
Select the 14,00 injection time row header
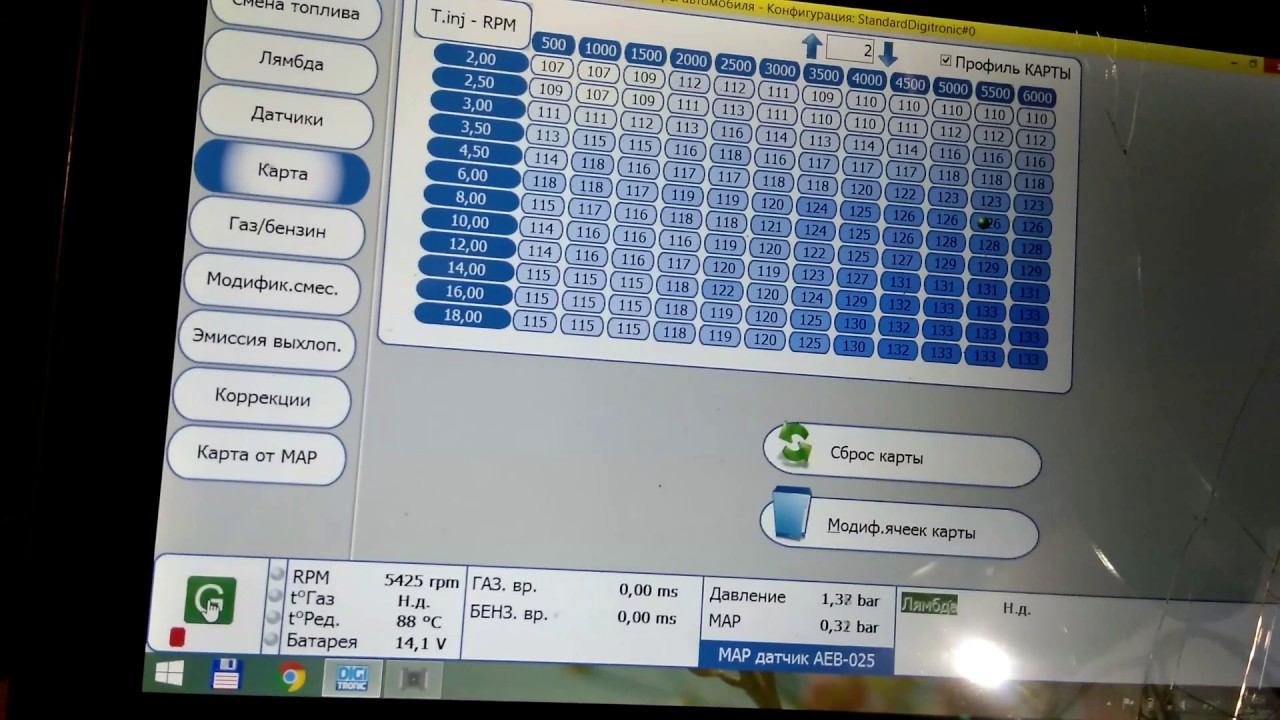(464, 268)
